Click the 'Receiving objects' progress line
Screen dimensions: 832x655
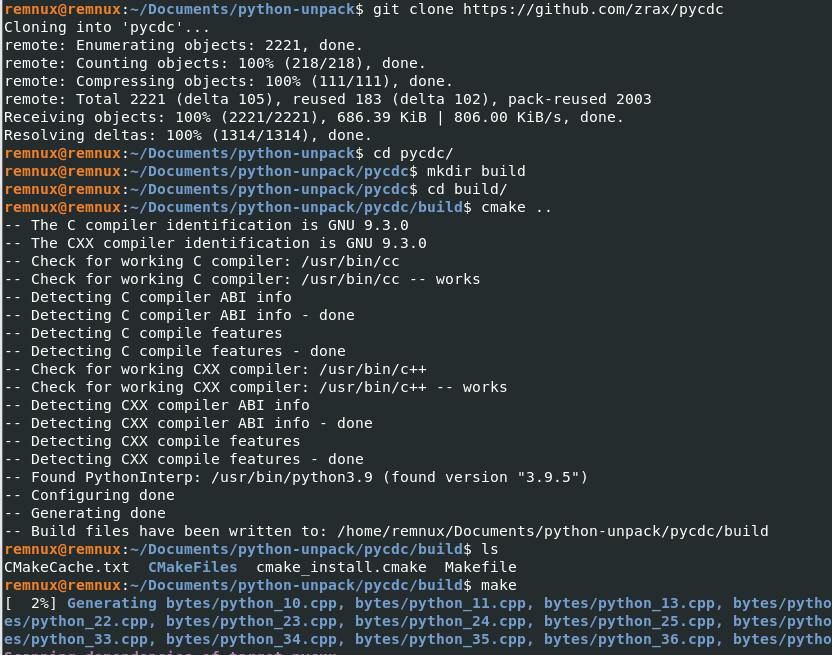314,117
